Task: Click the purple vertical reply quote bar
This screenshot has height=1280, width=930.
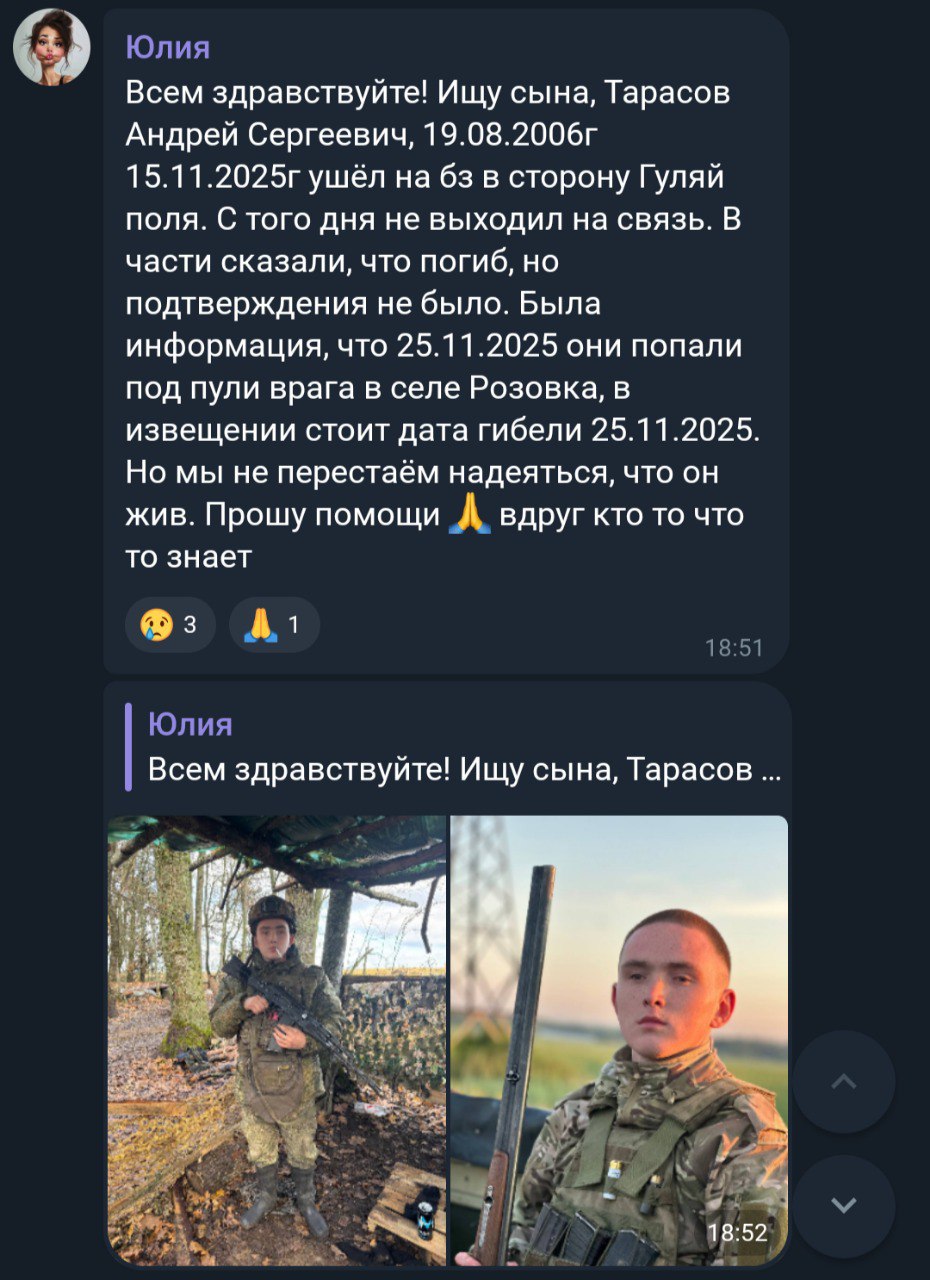Action: tap(128, 746)
